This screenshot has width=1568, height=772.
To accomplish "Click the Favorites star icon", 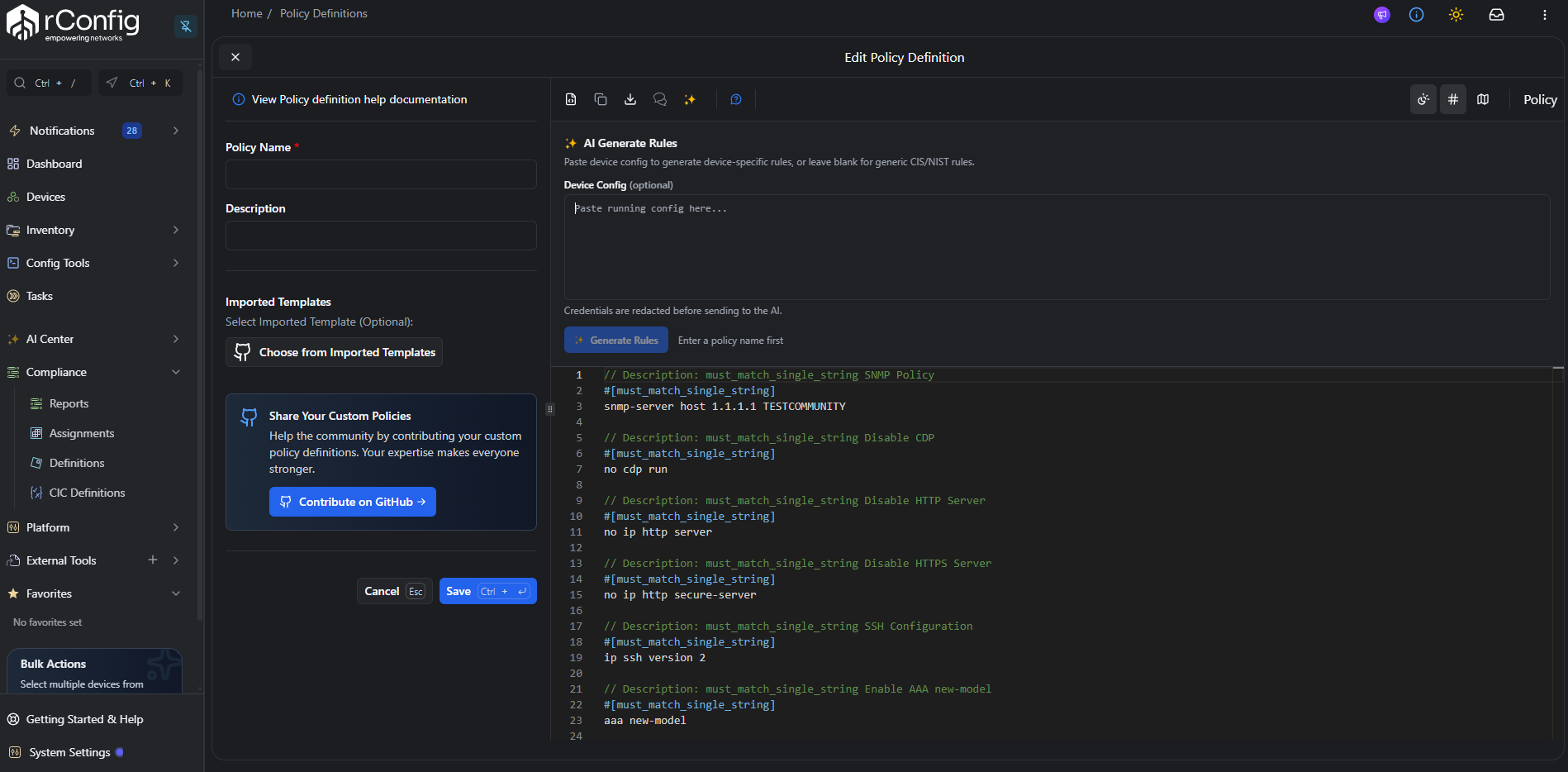I will point(13,593).
